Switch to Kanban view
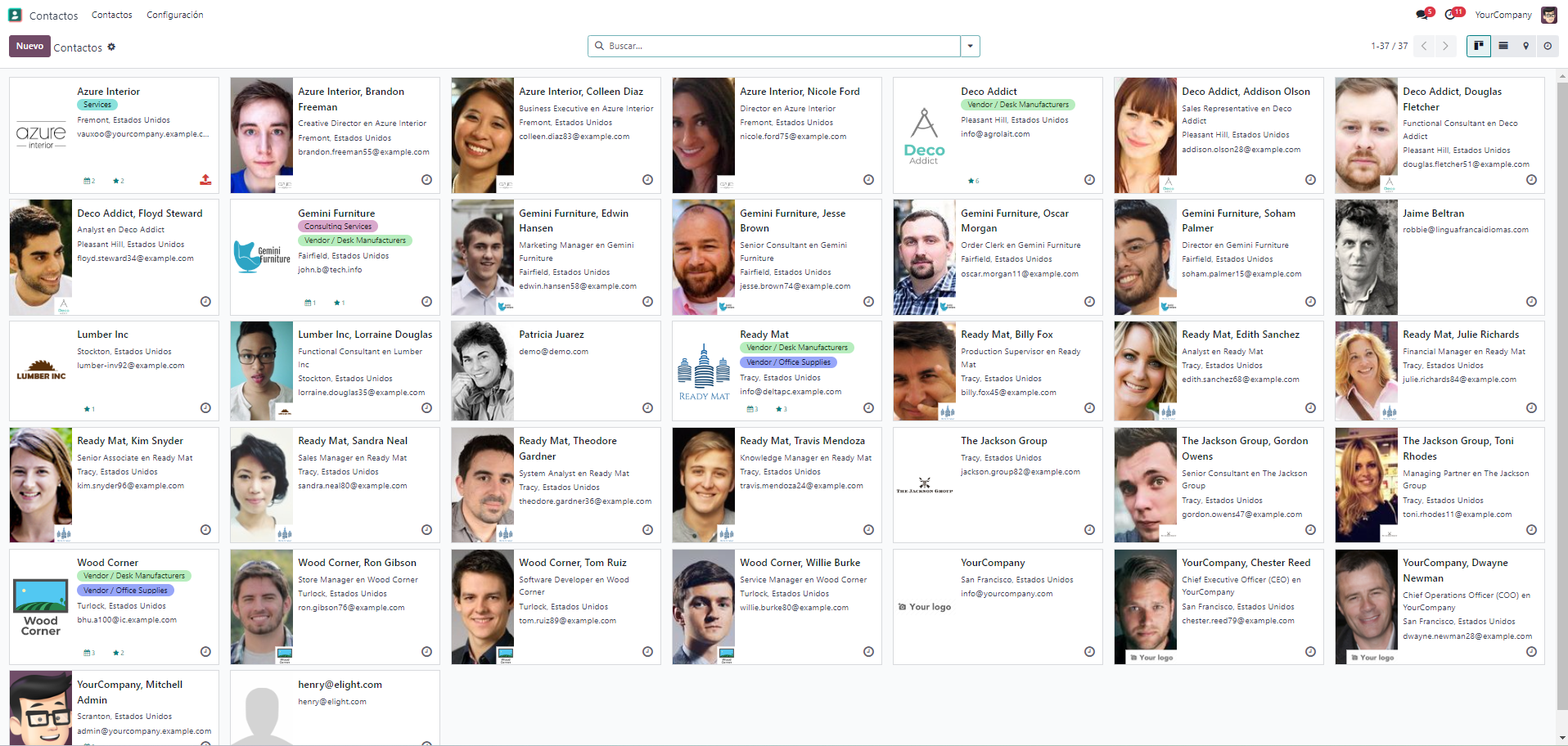Viewport: 1568px width, 746px height. (x=1478, y=46)
